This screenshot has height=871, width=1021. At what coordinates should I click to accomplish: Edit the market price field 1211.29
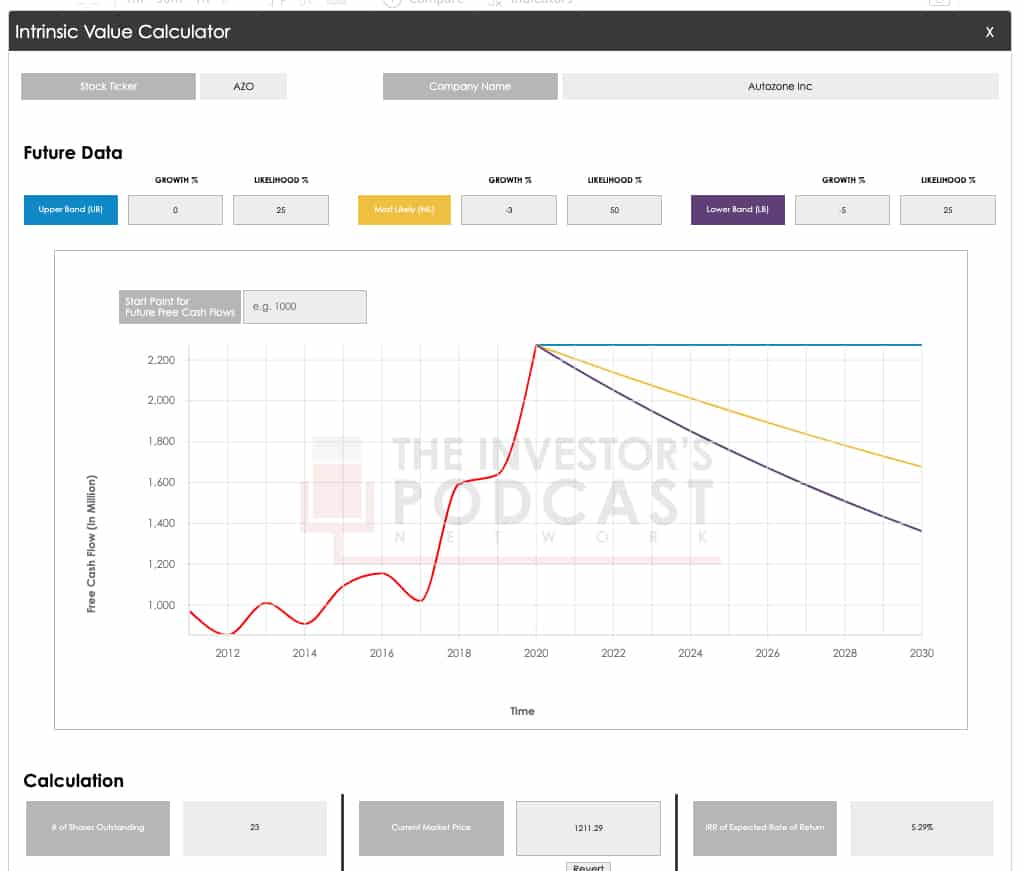point(589,828)
